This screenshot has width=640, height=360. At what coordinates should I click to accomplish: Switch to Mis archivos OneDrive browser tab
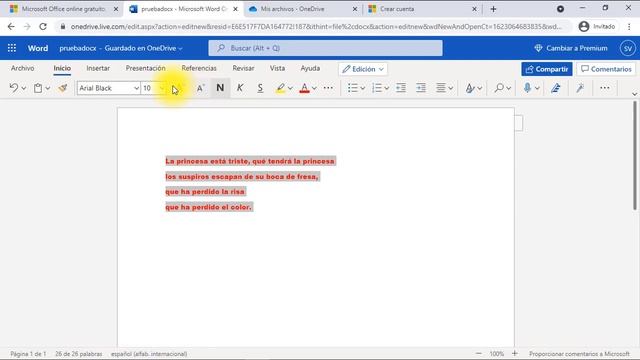[303, 9]
